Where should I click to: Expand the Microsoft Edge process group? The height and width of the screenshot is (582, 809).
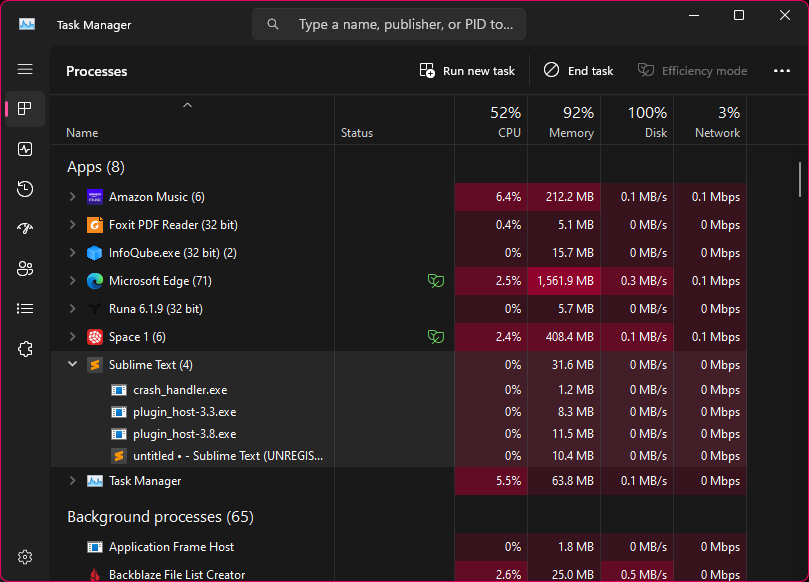pyautogui.click(x=72, y=281)
